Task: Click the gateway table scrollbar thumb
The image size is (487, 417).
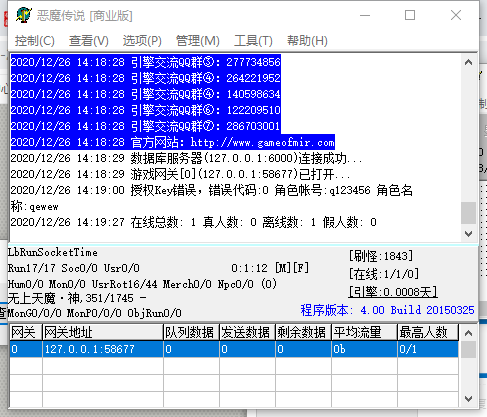Action: 468,350
